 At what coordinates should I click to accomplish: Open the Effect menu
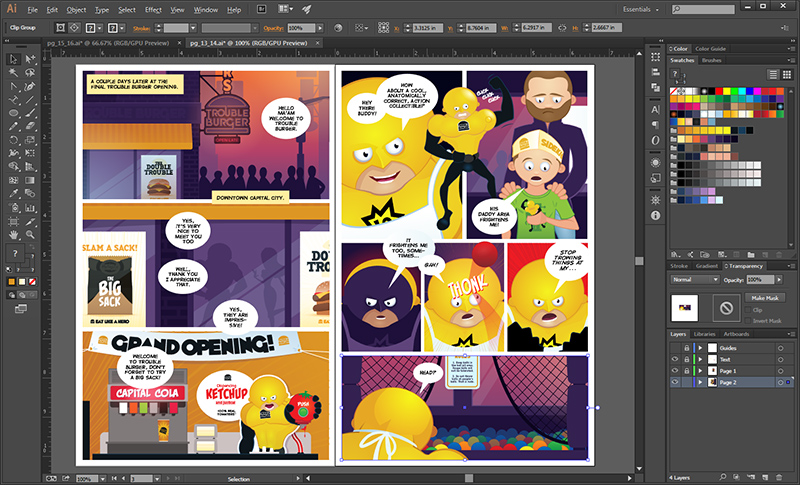[152, 9]
